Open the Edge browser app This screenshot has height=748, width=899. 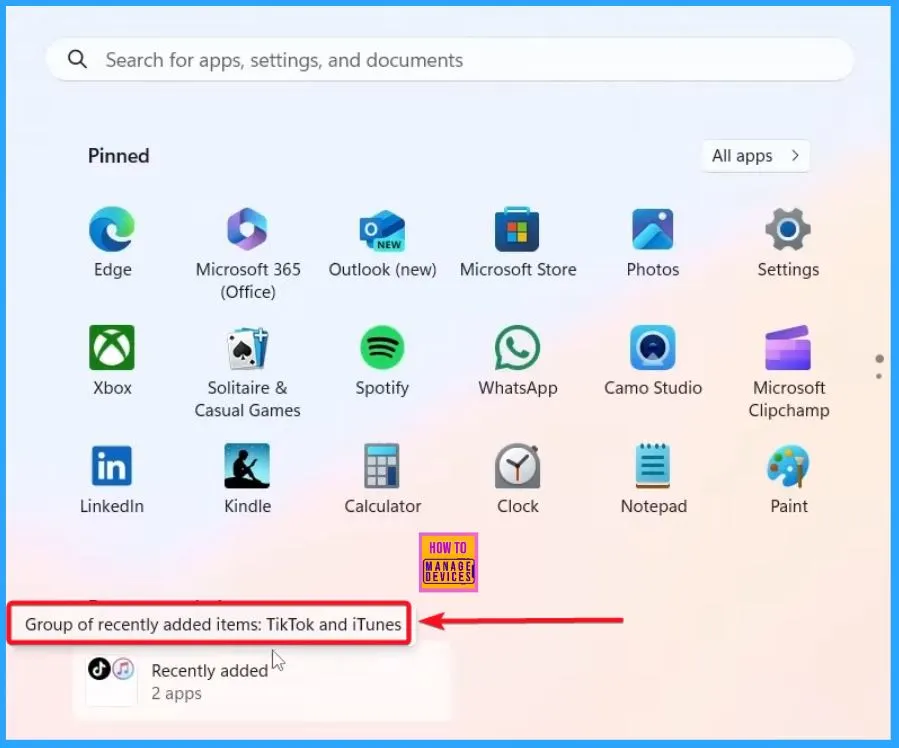[x=112, y=244]
